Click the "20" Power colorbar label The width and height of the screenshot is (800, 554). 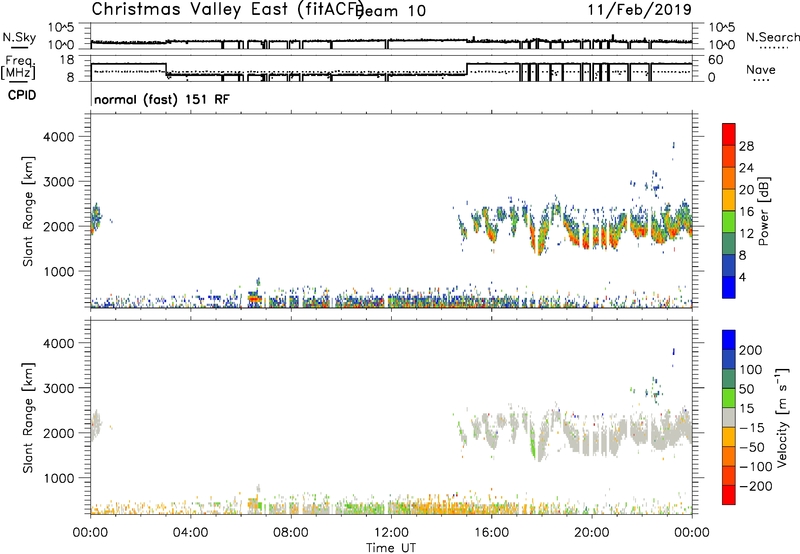click(746, 190)
